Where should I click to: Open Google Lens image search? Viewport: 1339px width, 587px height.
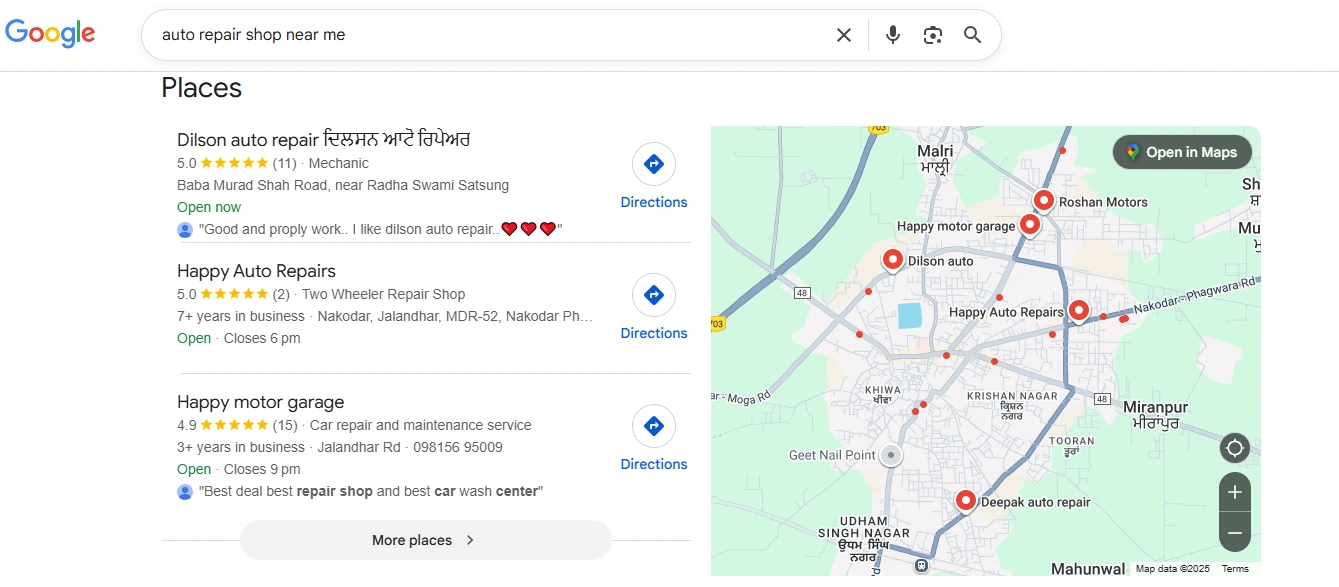coord(932,34)
